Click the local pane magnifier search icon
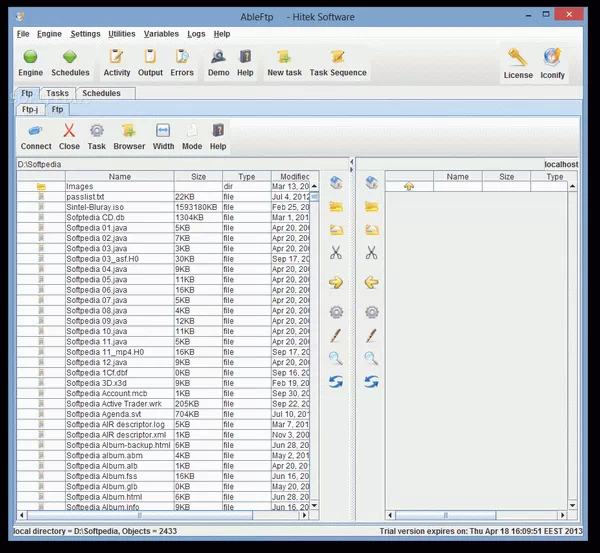The width and height of the screenshot is (600, 553). pos(336,359)
